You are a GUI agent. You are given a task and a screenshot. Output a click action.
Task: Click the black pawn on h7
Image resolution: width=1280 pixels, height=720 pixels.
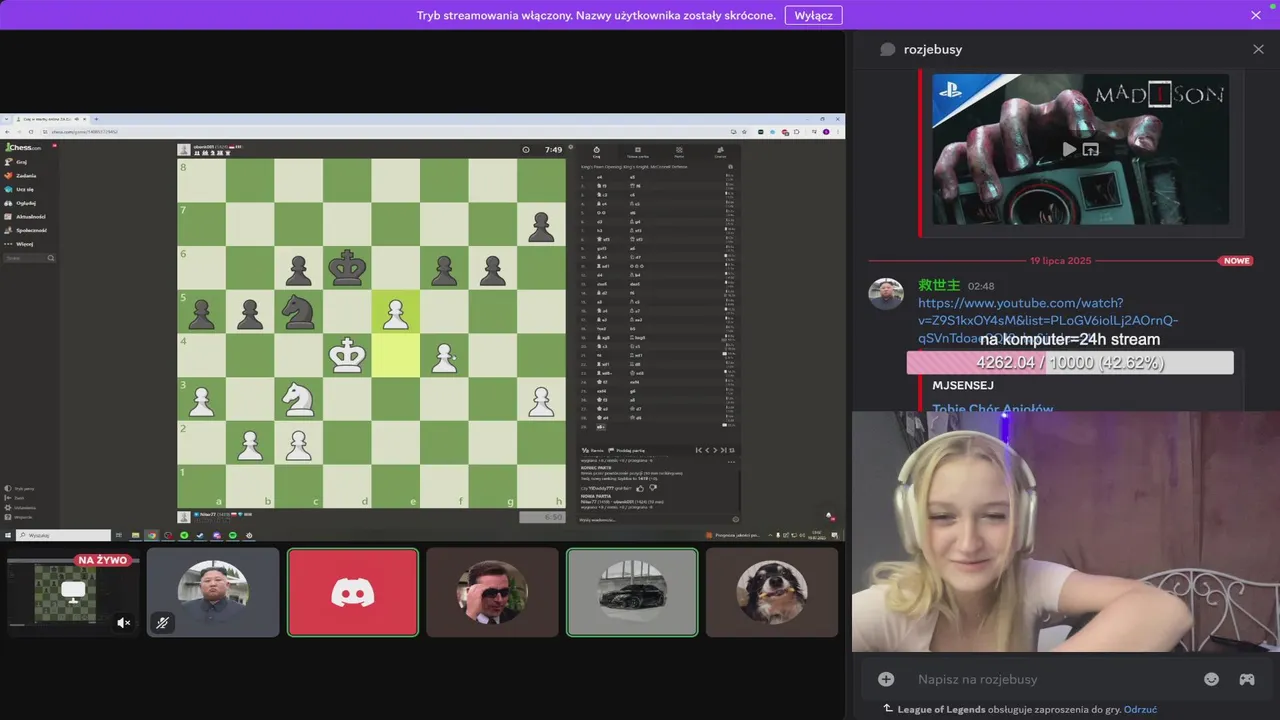click(x=541, y=225)
